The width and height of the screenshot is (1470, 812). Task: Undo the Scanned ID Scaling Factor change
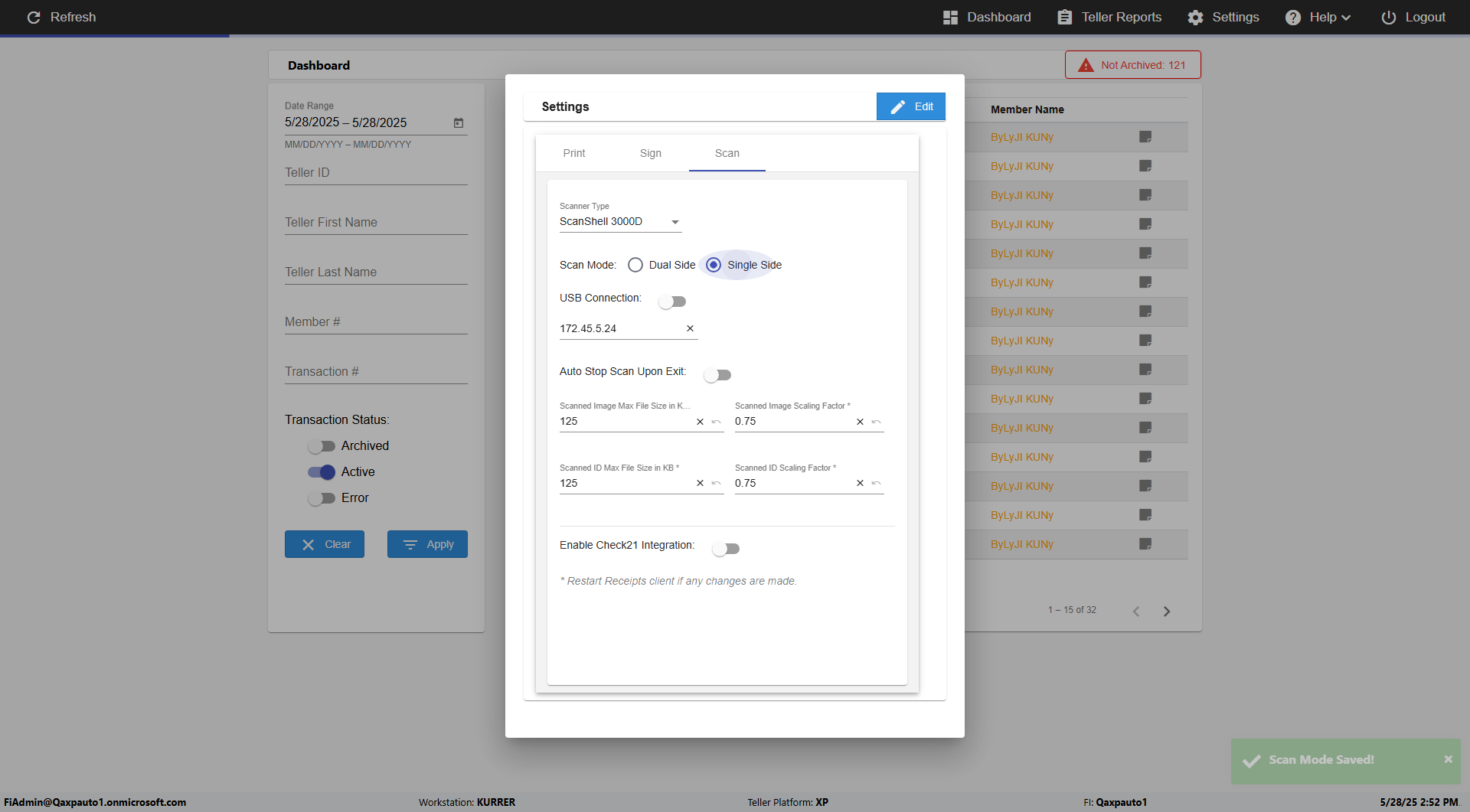click(x=877, y=483)
